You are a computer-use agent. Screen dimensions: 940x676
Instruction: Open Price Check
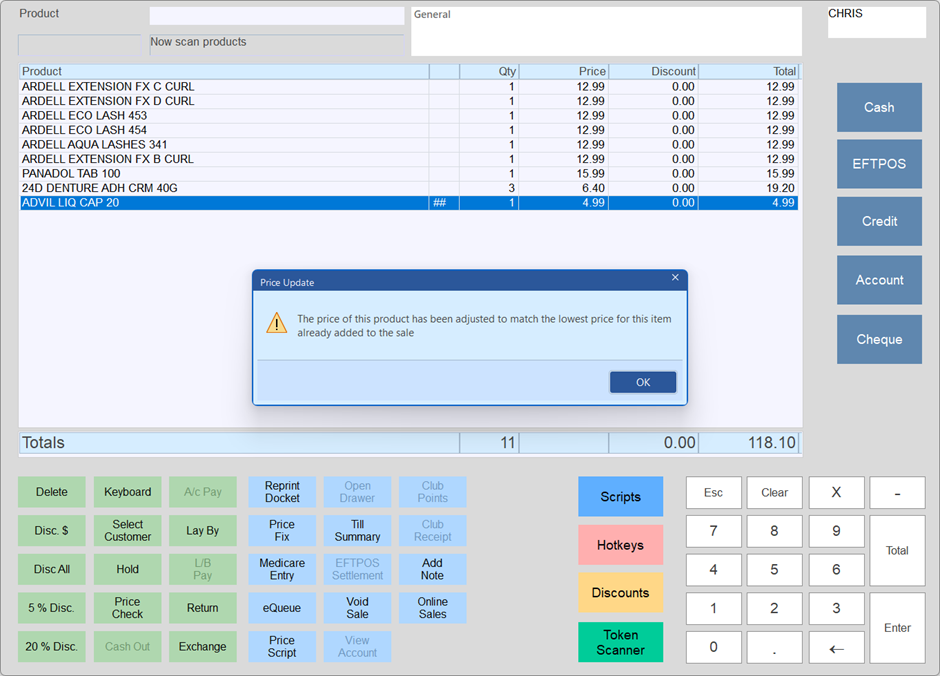pyautogui.click(x=127, y=608)
